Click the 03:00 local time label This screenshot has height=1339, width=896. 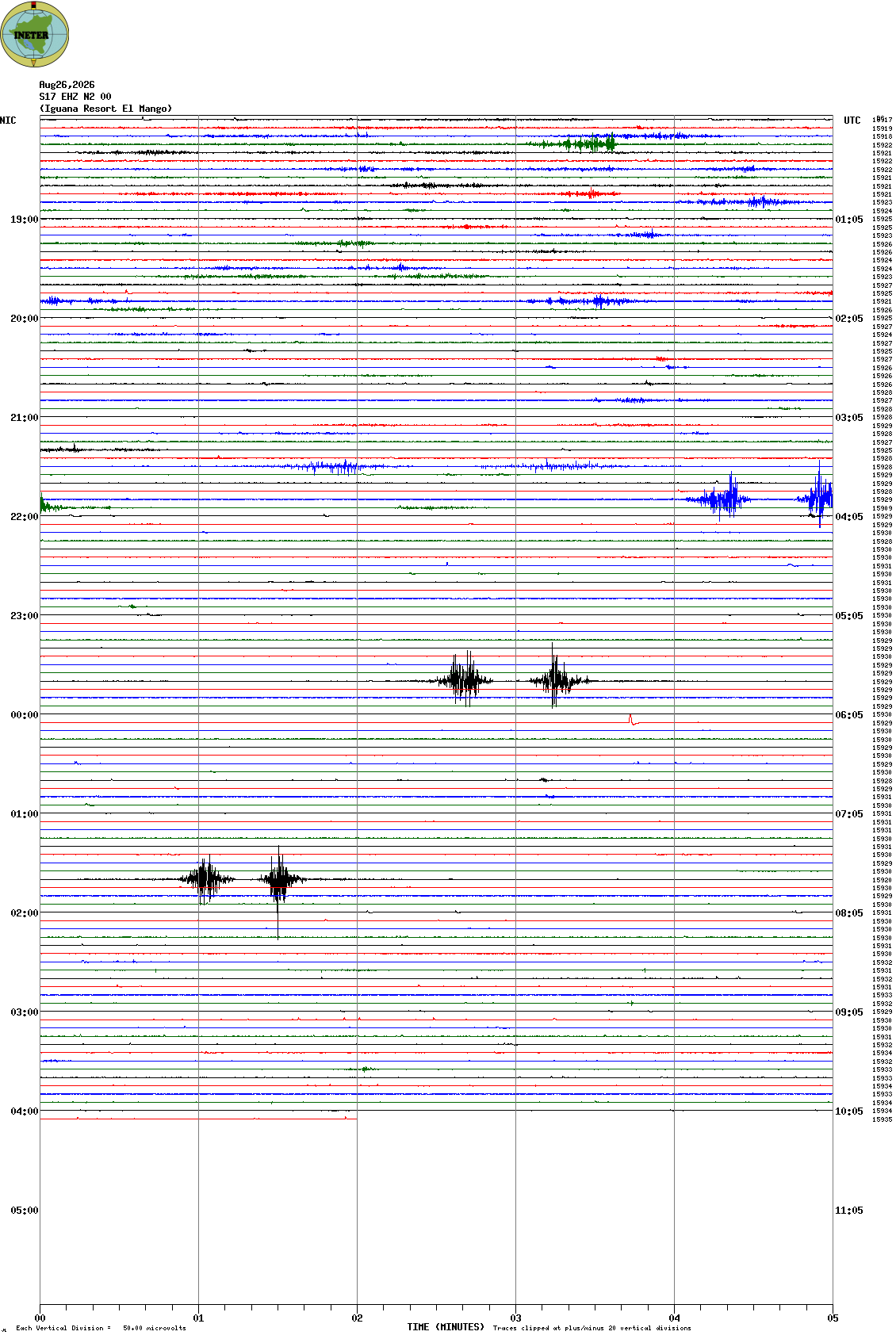24,1012
